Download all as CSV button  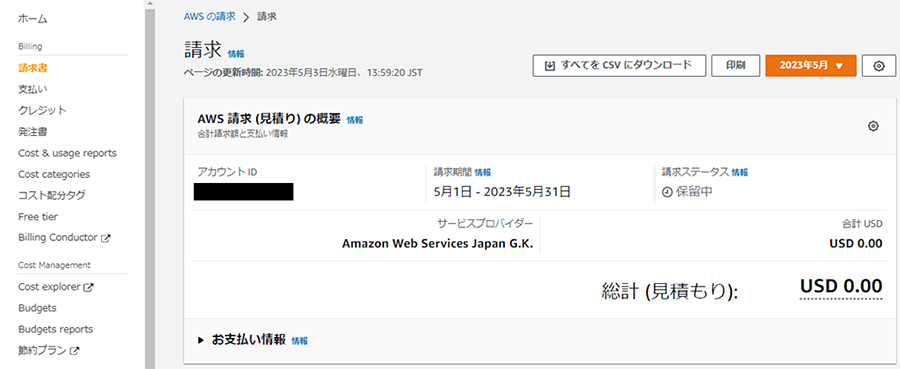[x=619, y=66]
